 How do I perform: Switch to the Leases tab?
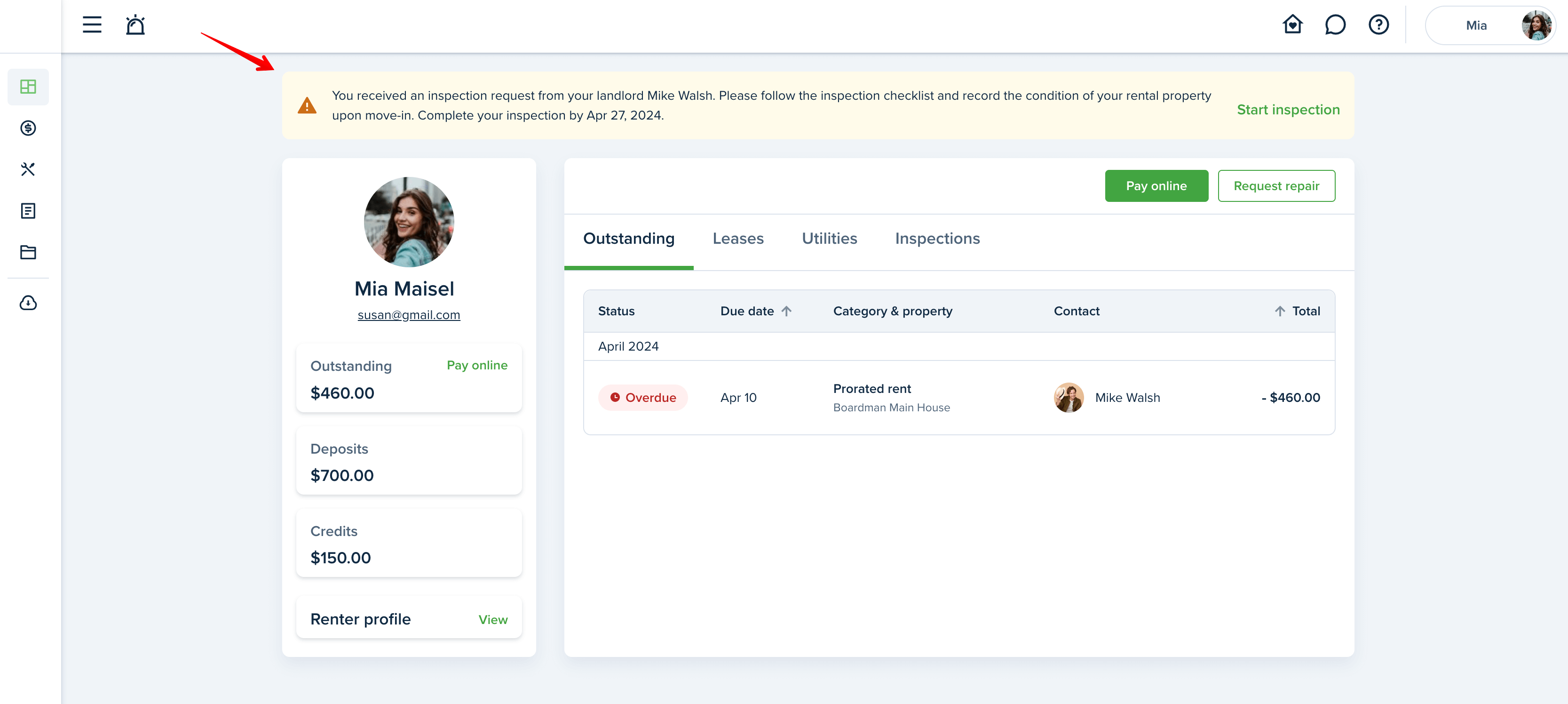pyautogui.click(x=738, y=239)
